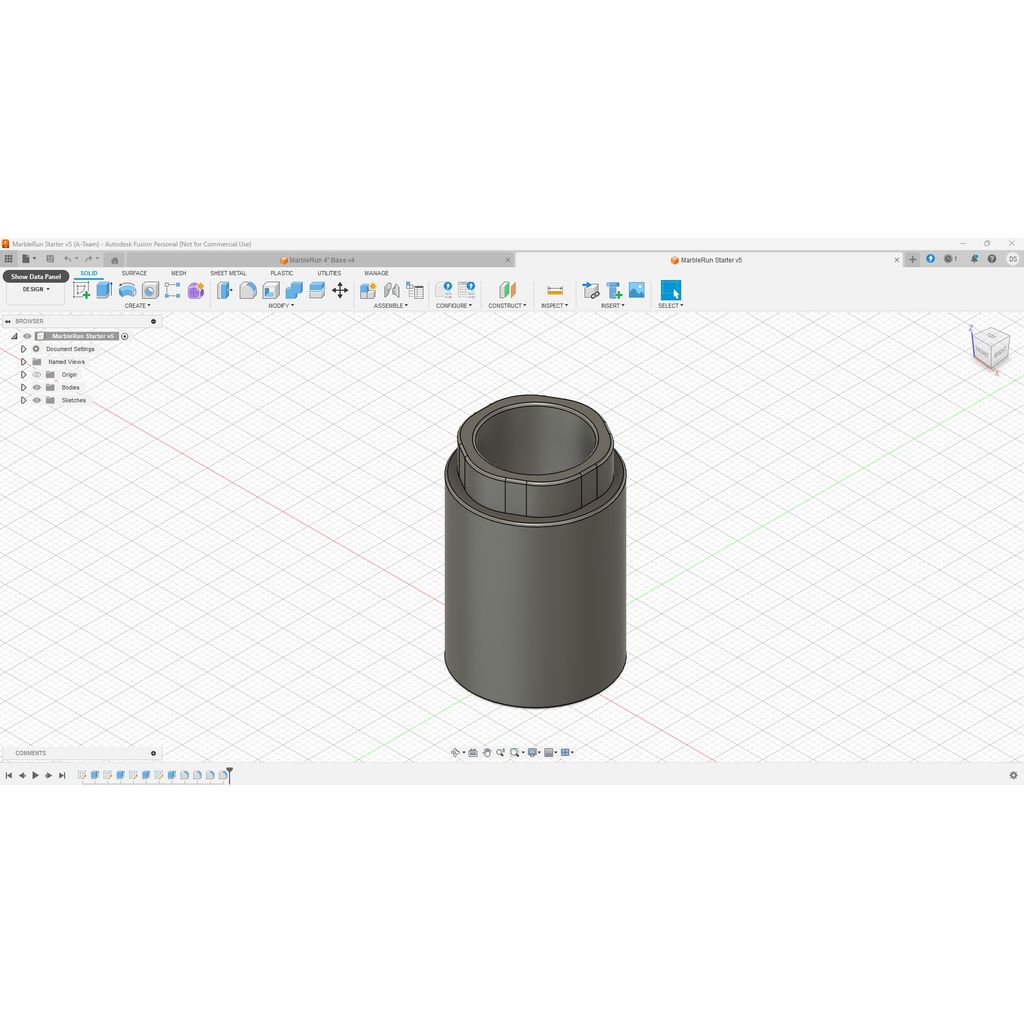This screenshot has width=1024, height=1024.
Task: Open the DESIGN workspace dropdown
Action: click(x=36, y=289)
